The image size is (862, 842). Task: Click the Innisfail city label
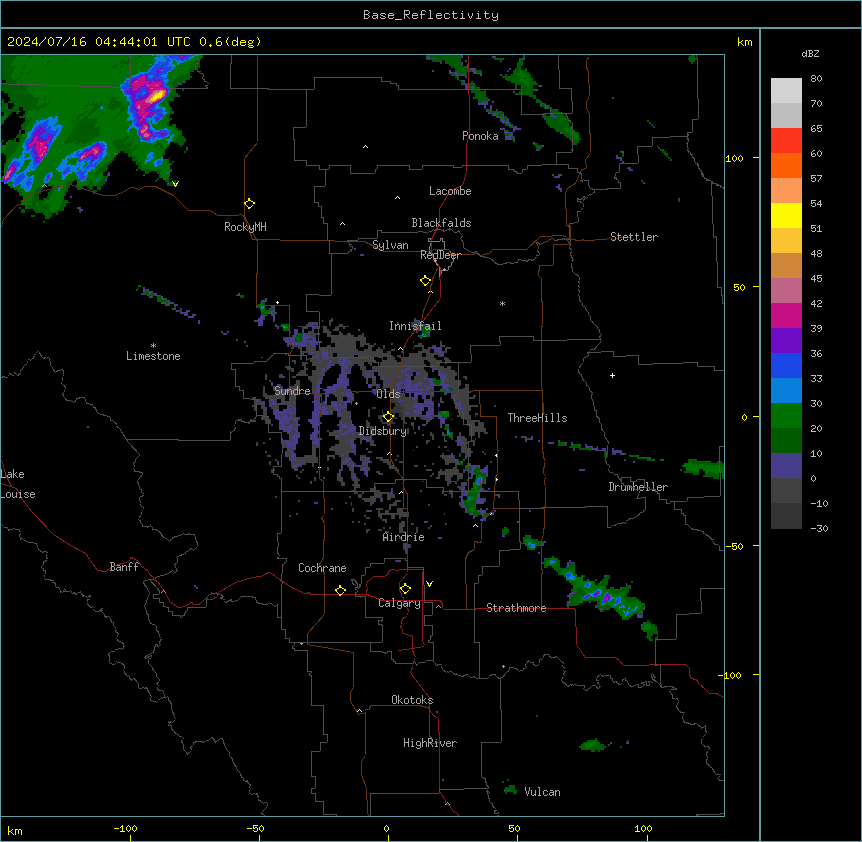click(415, 326)
